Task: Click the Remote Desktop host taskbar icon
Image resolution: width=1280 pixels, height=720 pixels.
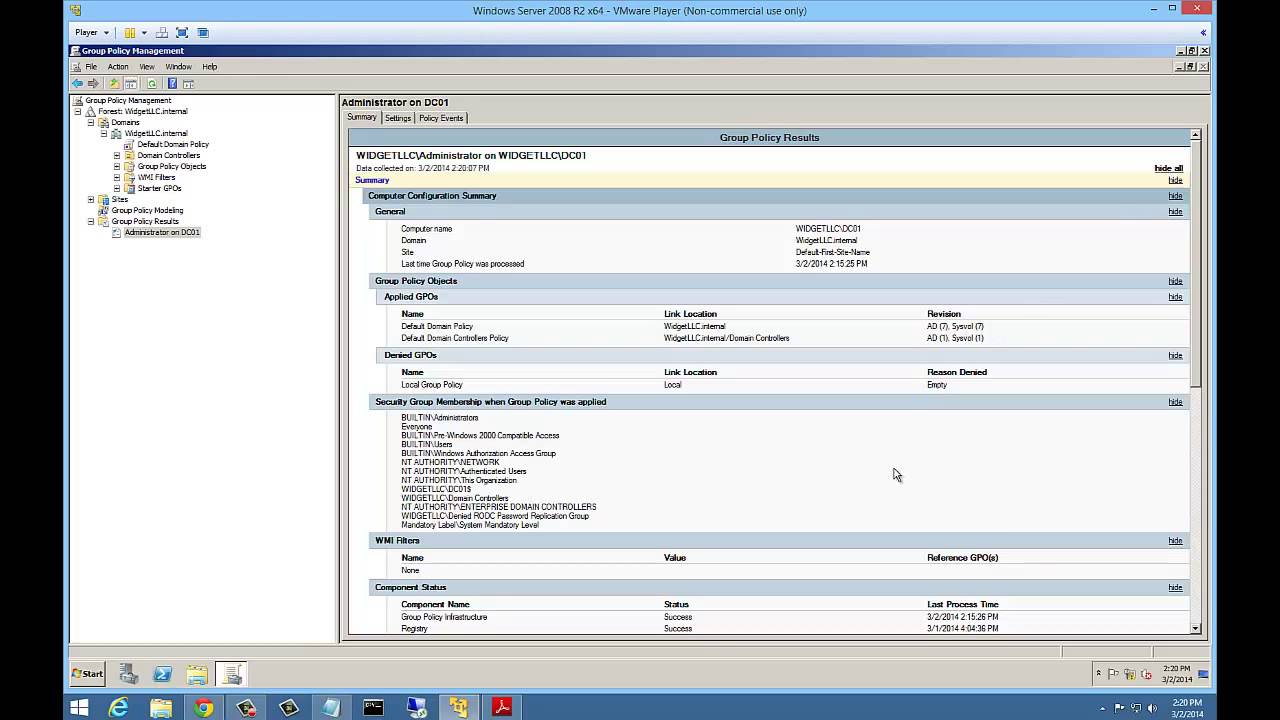Action: point(416,708)
